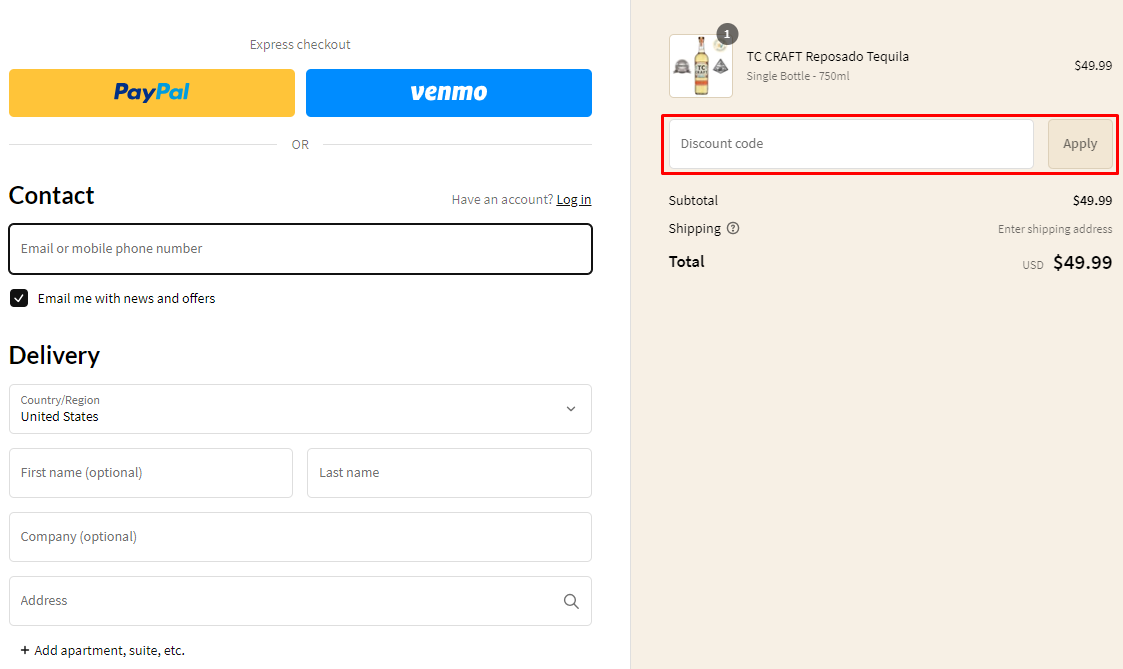1123x669 pixels.
Task: Select the First name (optional) field
Action: (151, 473)
